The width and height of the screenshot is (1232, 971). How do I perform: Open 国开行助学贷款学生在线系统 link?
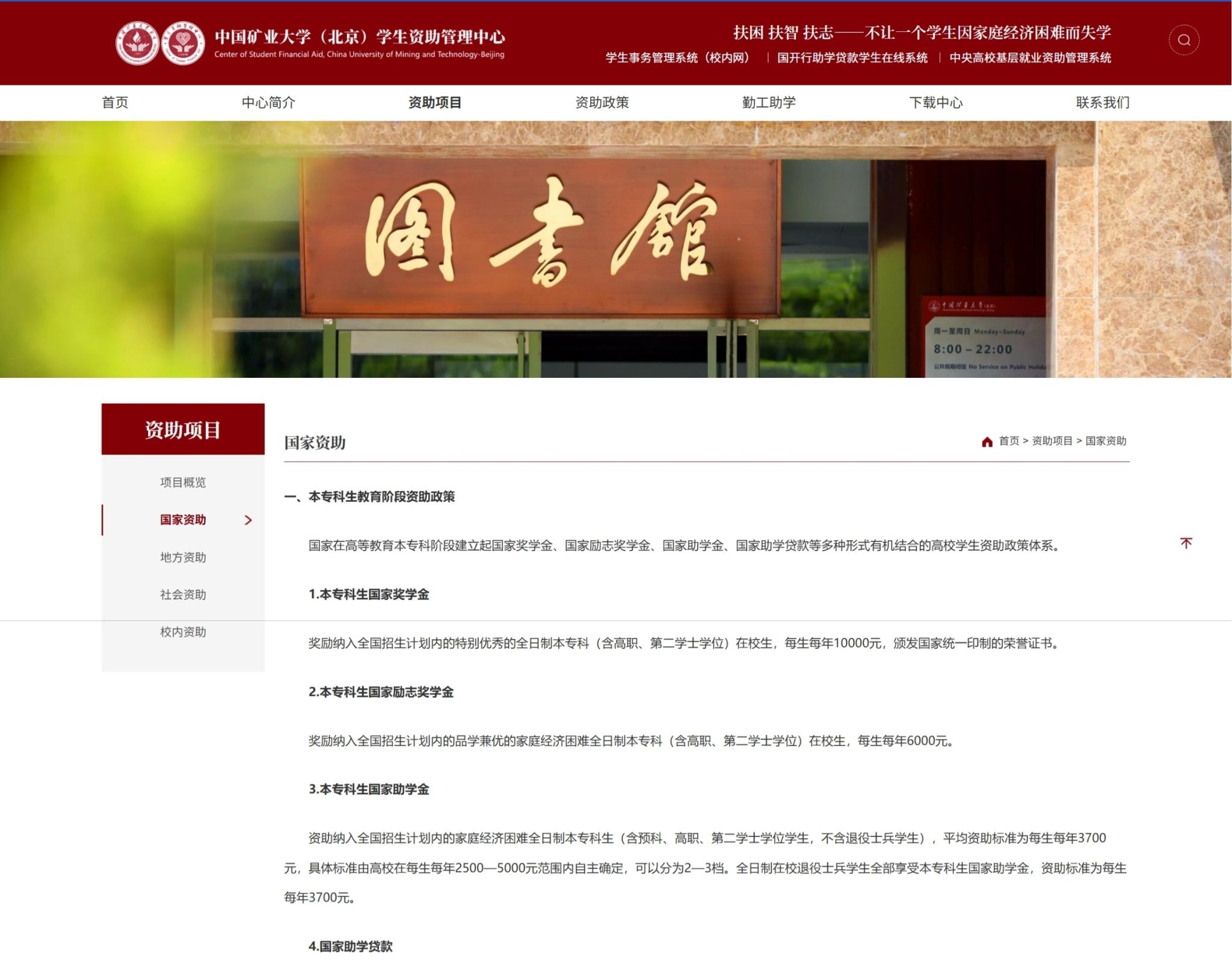coord(852,58)
